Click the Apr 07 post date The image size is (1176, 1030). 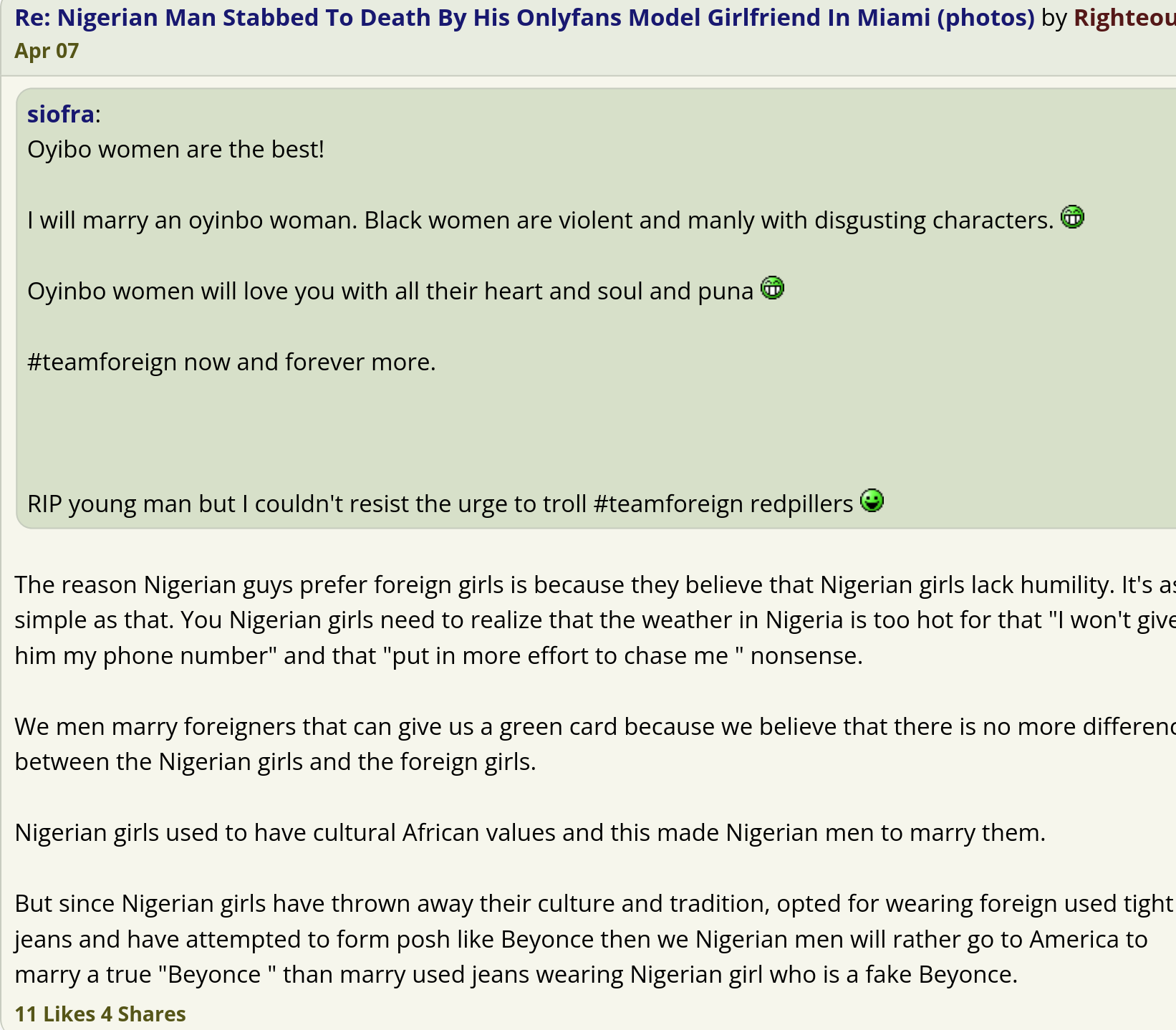(x=47, y=51)
